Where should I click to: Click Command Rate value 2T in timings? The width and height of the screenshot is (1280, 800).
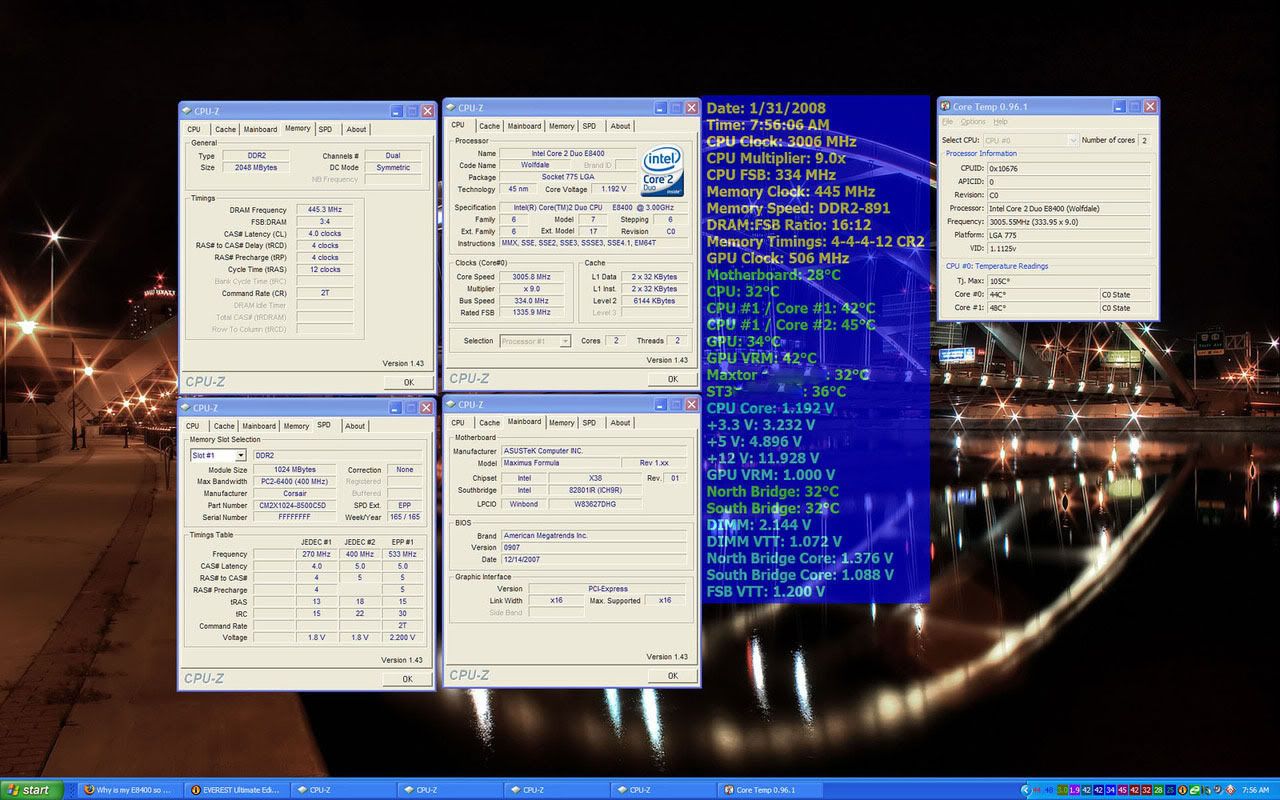[x=324, y=293]
